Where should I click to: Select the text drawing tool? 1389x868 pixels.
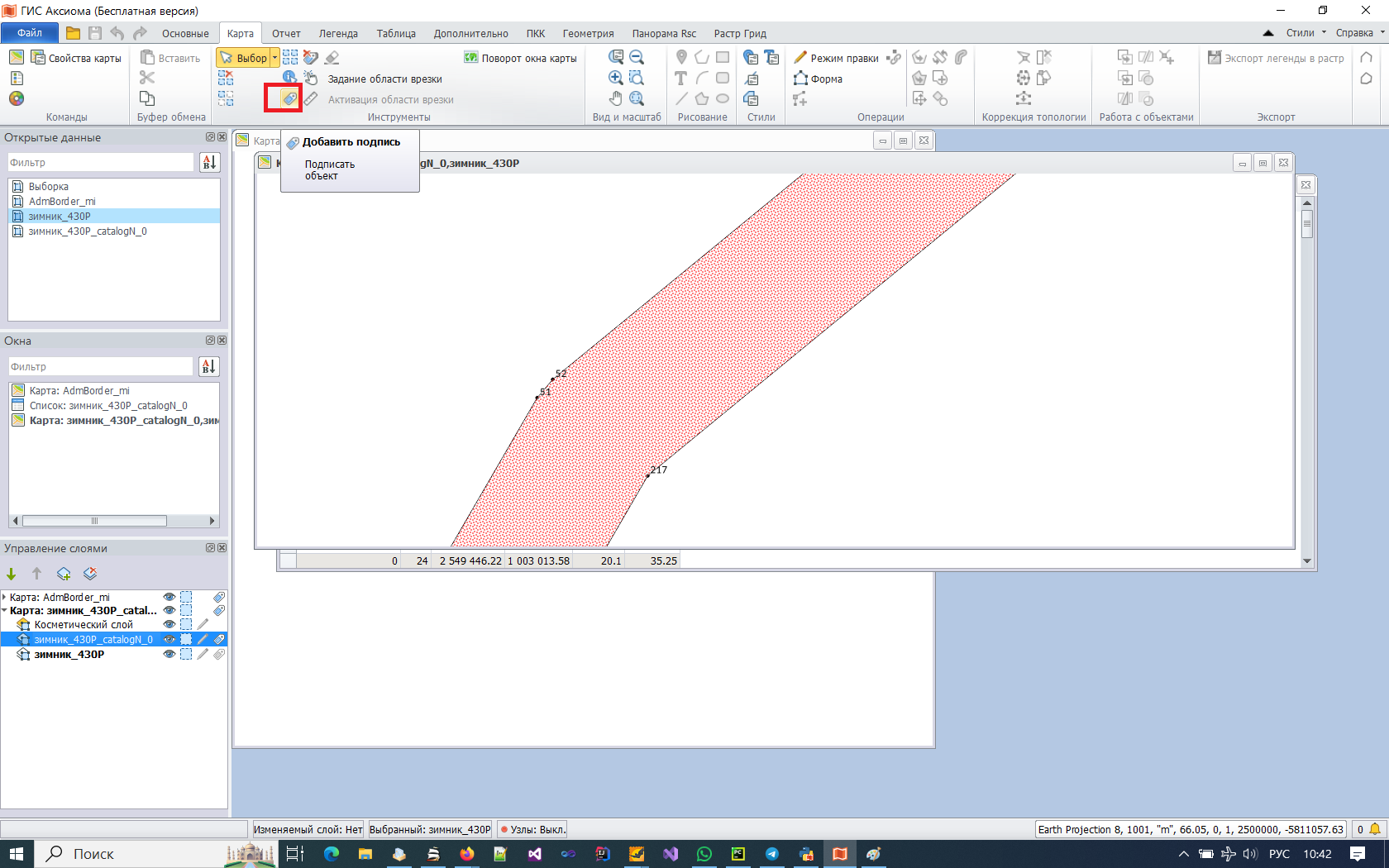pos(680,78)
